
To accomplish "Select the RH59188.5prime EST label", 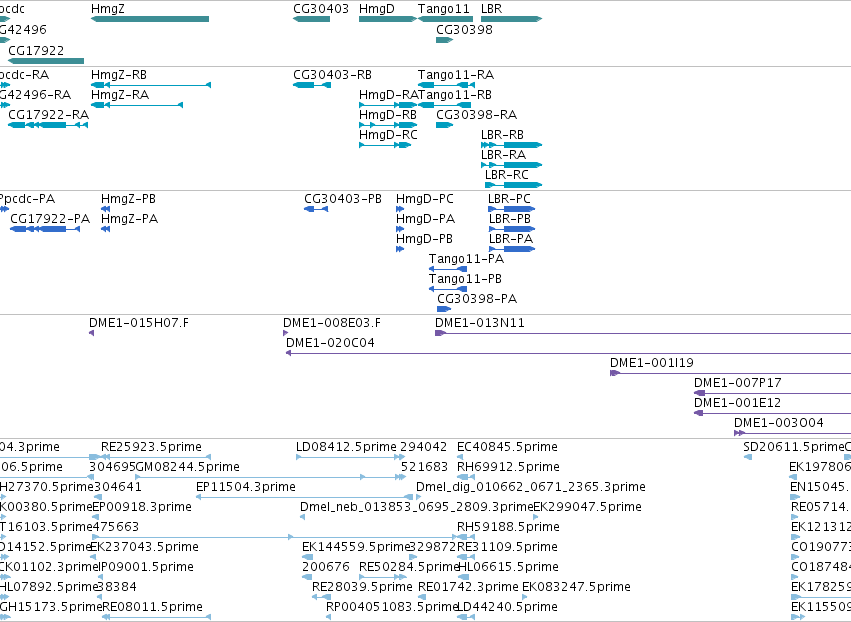I will [x=508, y=528].
